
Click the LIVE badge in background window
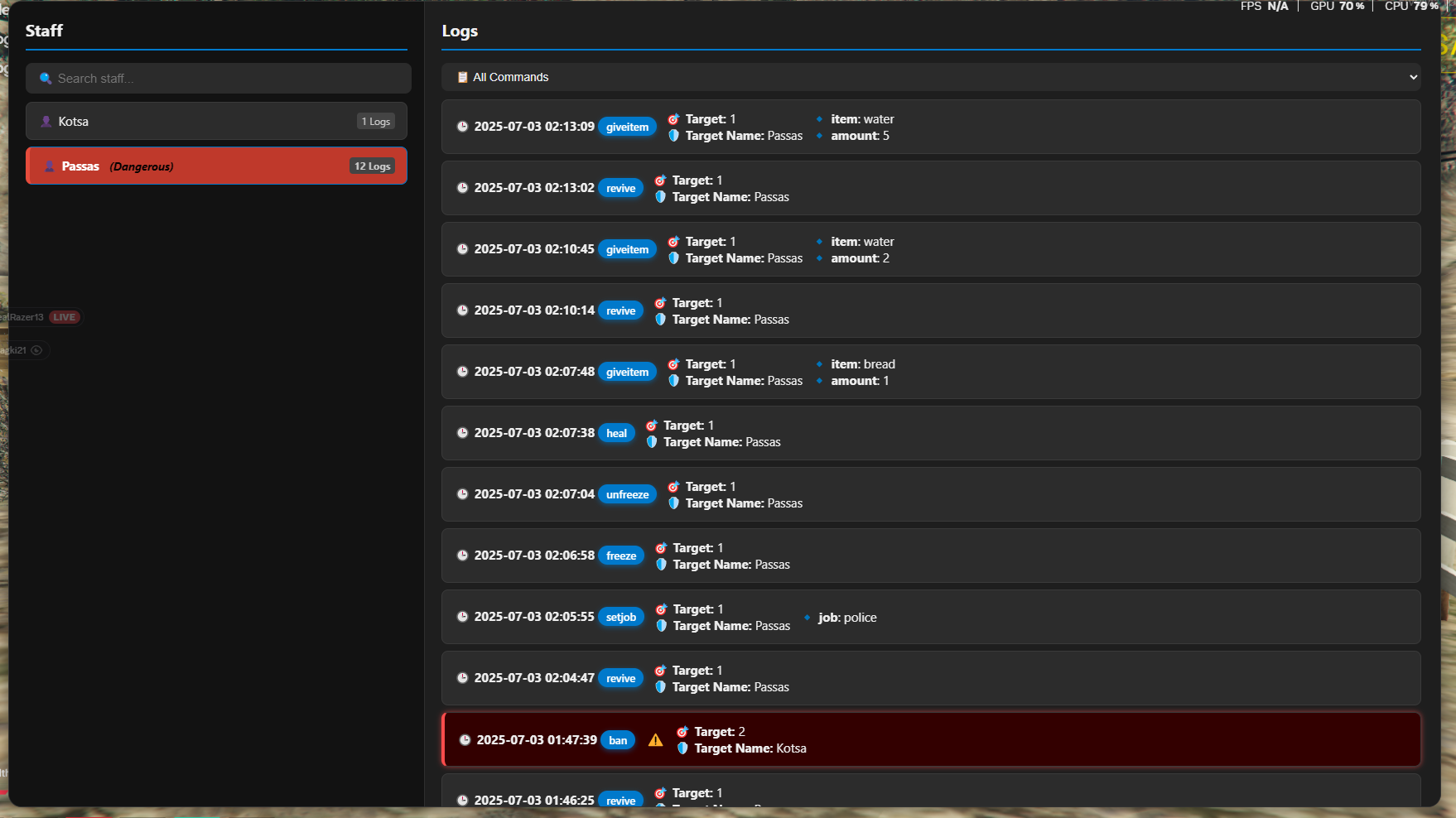coord(65,317)
